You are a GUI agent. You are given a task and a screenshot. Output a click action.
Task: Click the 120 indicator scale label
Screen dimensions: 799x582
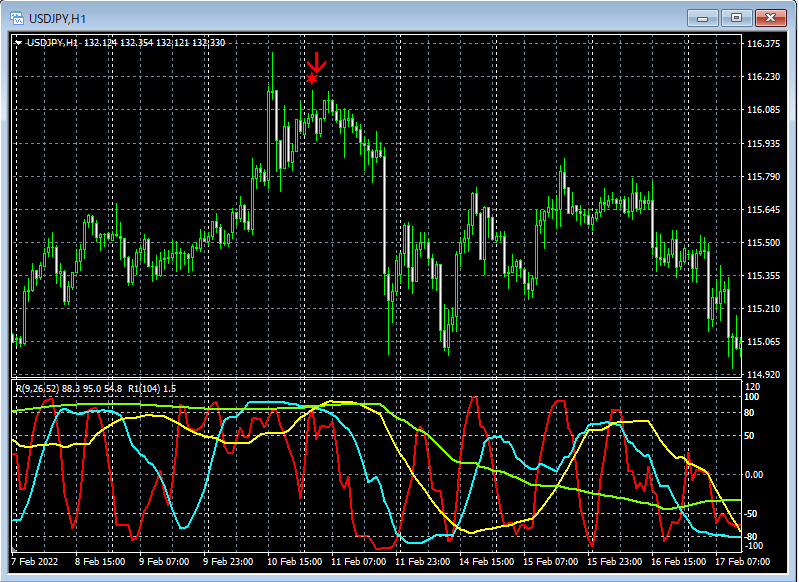(752, 387)
